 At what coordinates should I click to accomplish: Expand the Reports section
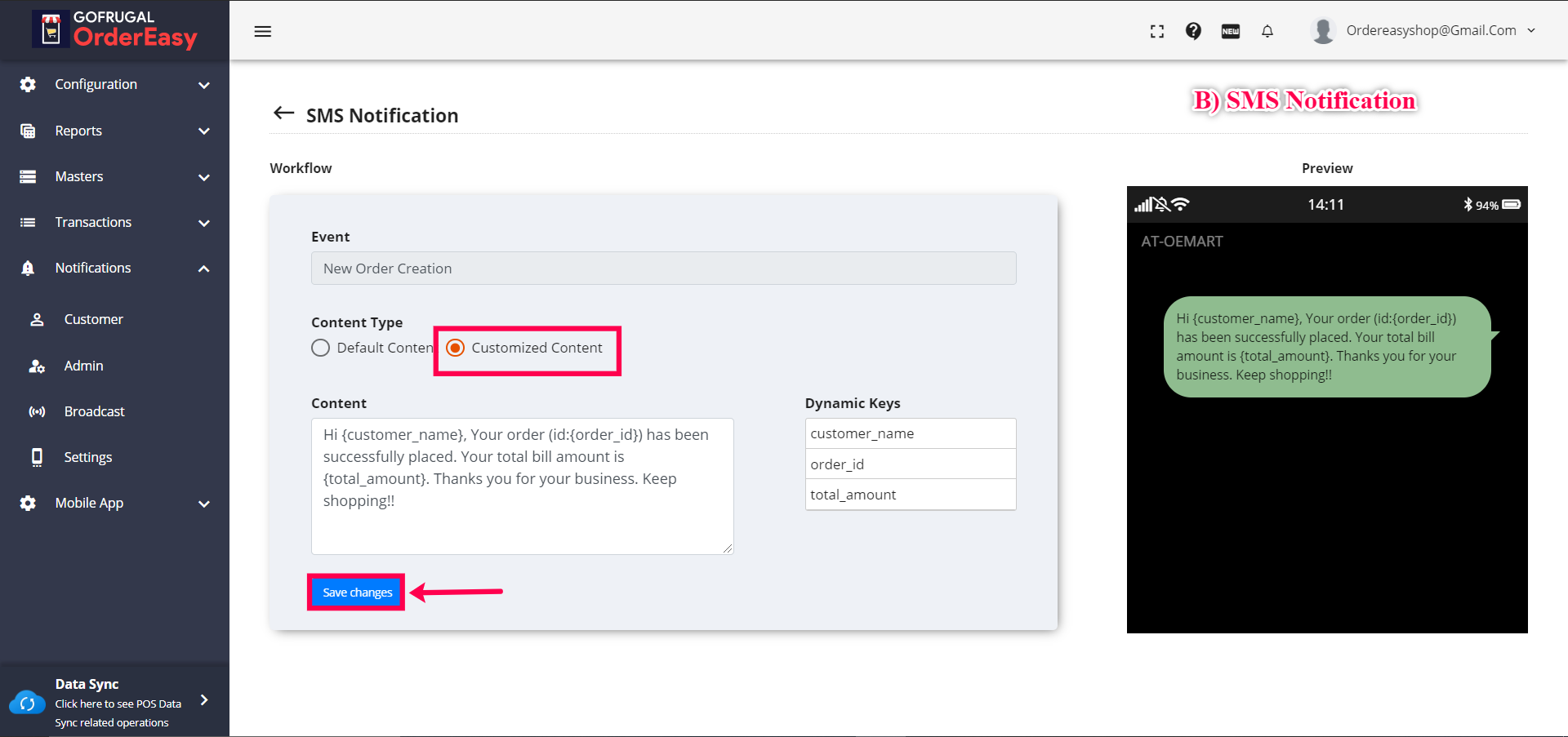[x=114, y=131]
